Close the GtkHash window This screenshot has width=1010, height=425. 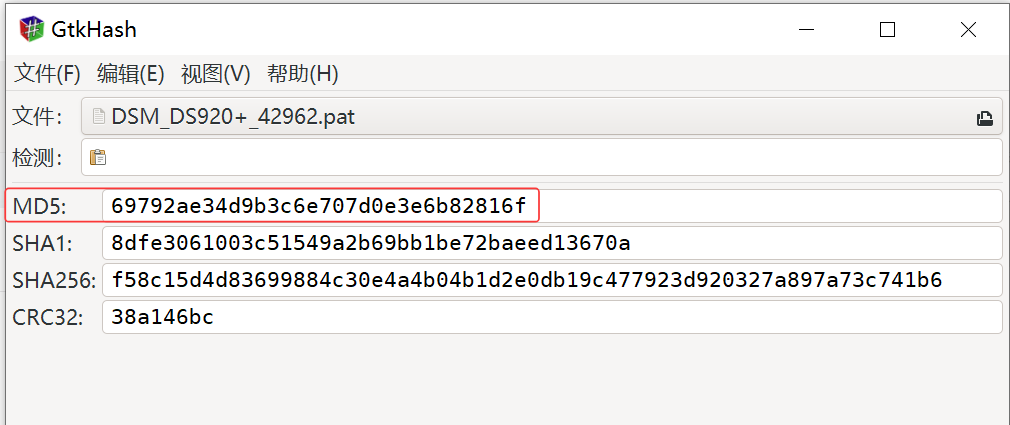(968, 30)
